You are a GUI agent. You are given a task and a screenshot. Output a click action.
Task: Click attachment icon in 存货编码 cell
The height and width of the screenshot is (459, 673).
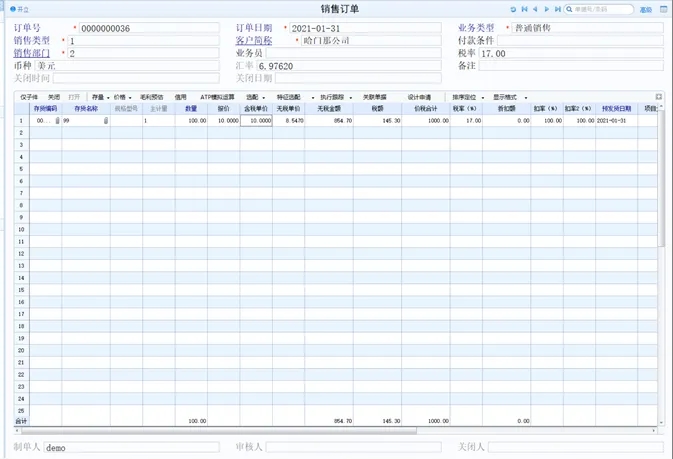tap(57, 120)
